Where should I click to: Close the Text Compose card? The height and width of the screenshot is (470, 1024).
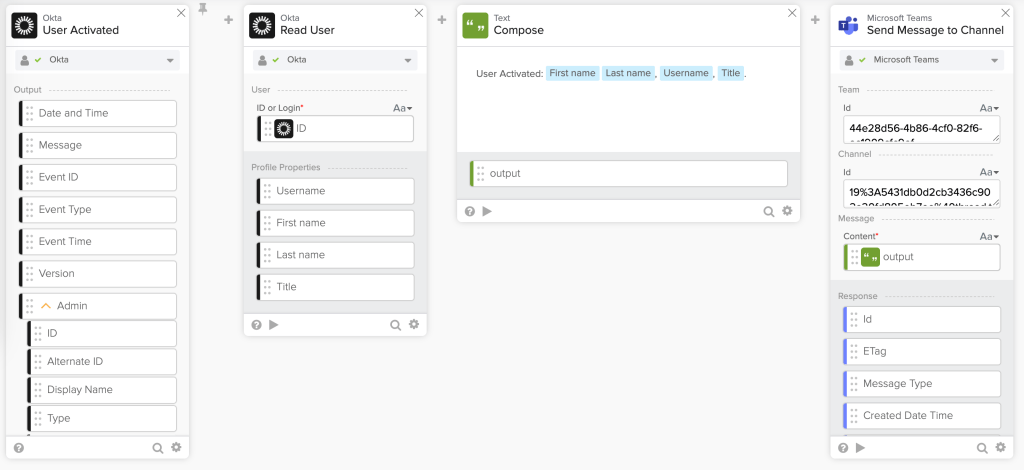pos(792,13)
